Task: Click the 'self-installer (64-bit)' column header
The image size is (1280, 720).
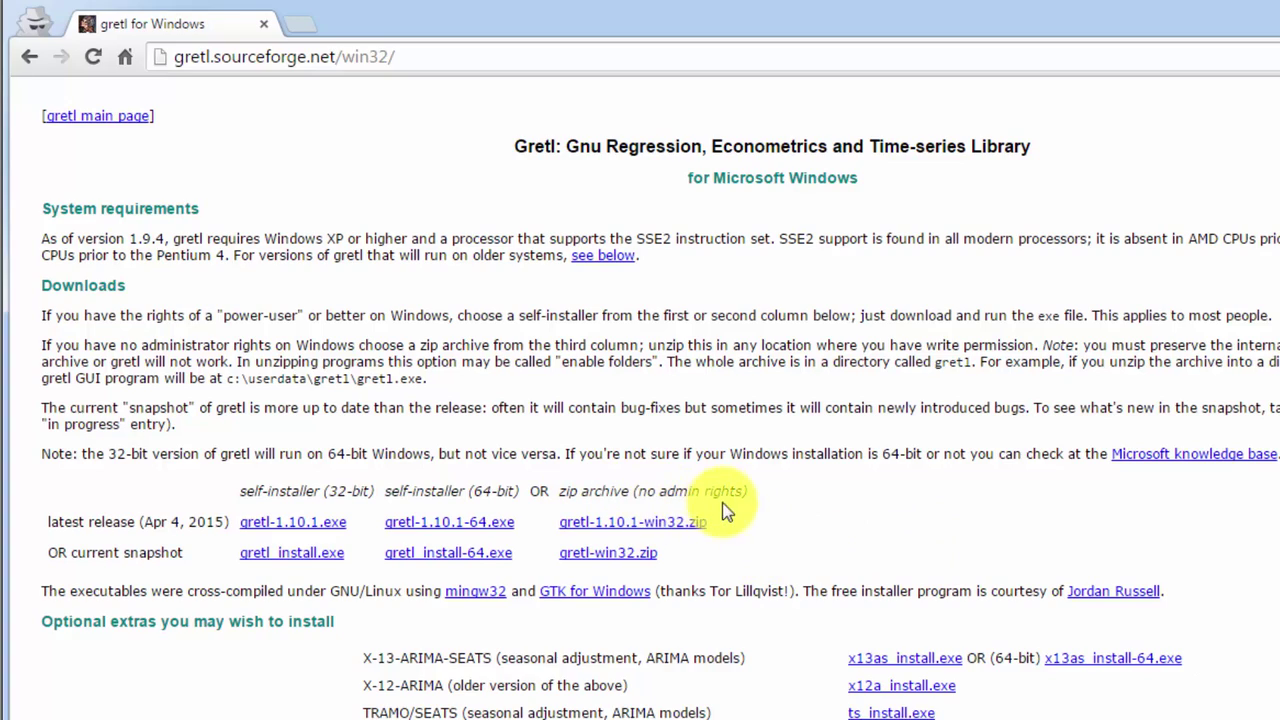Action: coord(452,491)
